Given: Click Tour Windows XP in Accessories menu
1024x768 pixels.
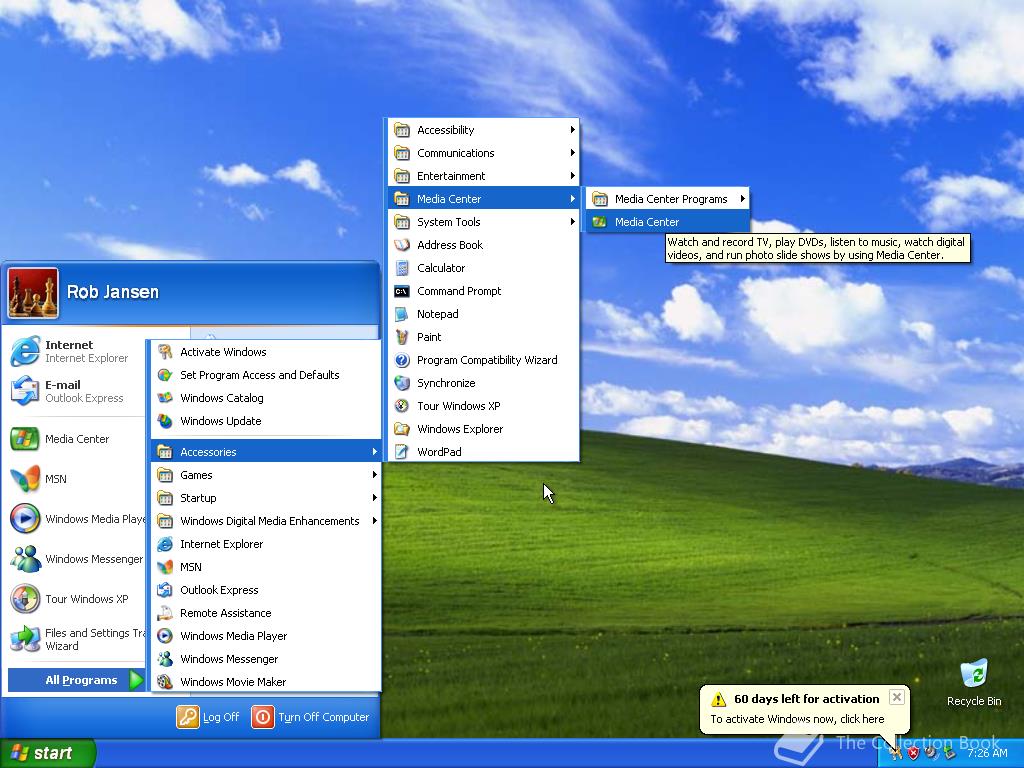Looking at the screenshot, I should (x=483, y=406).
